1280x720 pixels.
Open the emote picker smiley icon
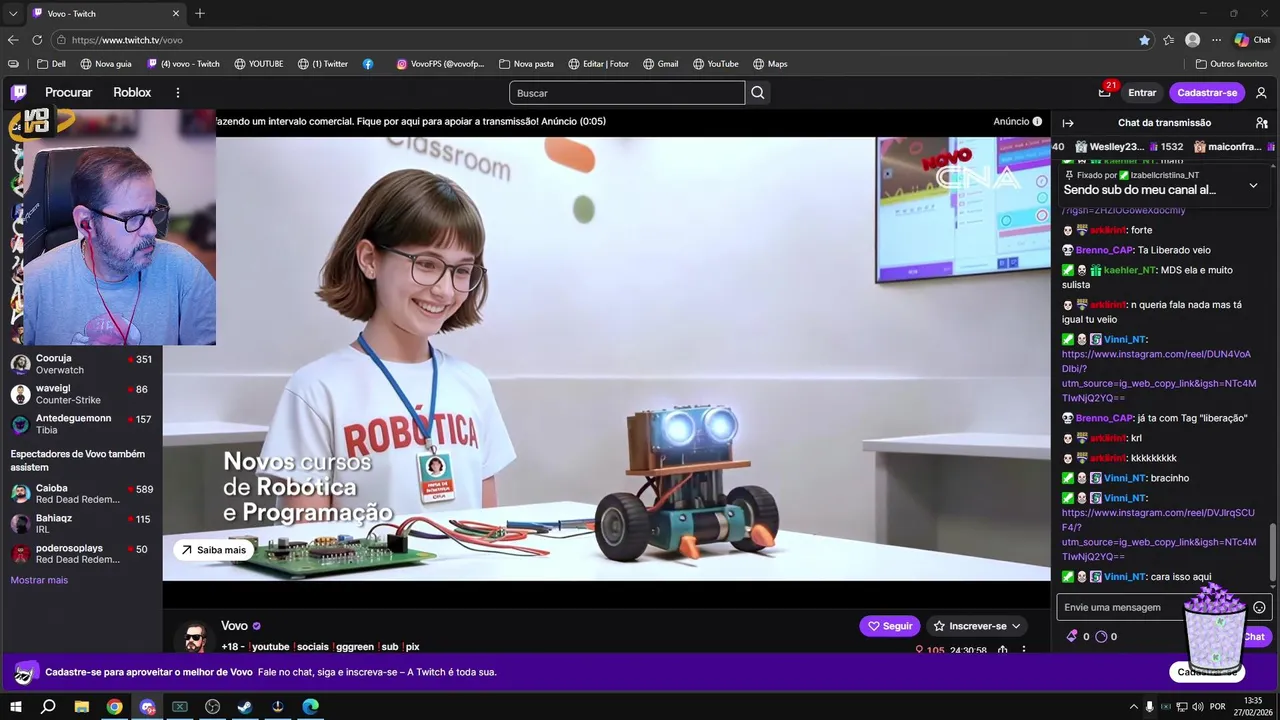click(1259, 607)
